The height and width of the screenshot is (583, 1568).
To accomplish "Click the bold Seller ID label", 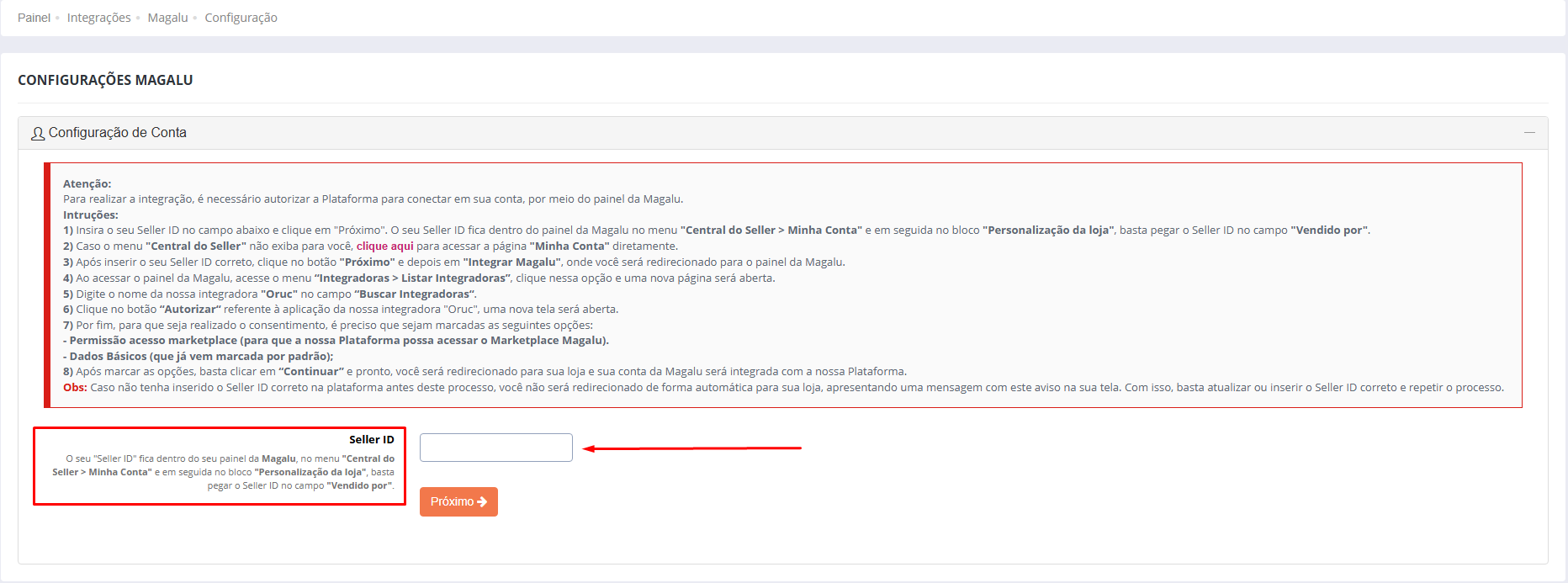I will click(x=371, y=440).
